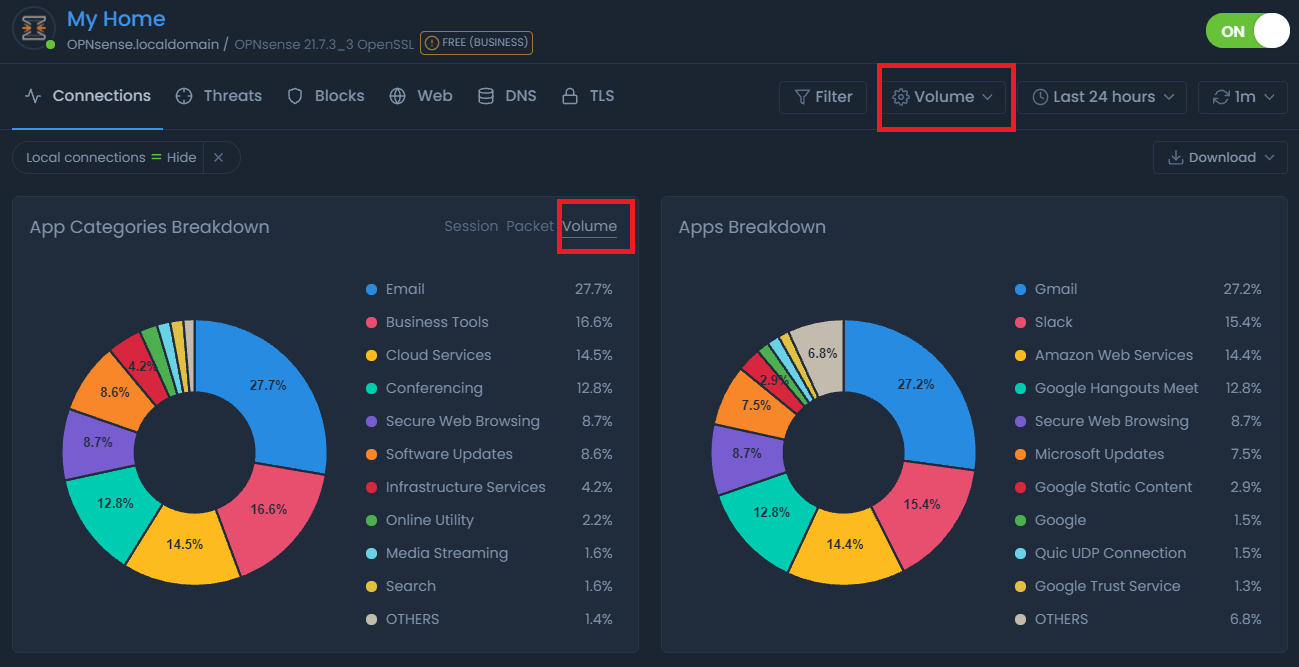The image size is (1299, 667).
Task: Expand the 1m refresh interval dropdown
Action: 1243,97
